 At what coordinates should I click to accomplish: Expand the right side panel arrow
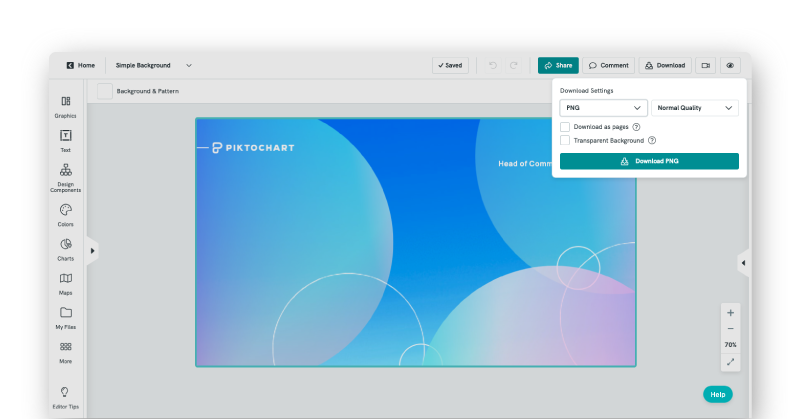[743, 263]
